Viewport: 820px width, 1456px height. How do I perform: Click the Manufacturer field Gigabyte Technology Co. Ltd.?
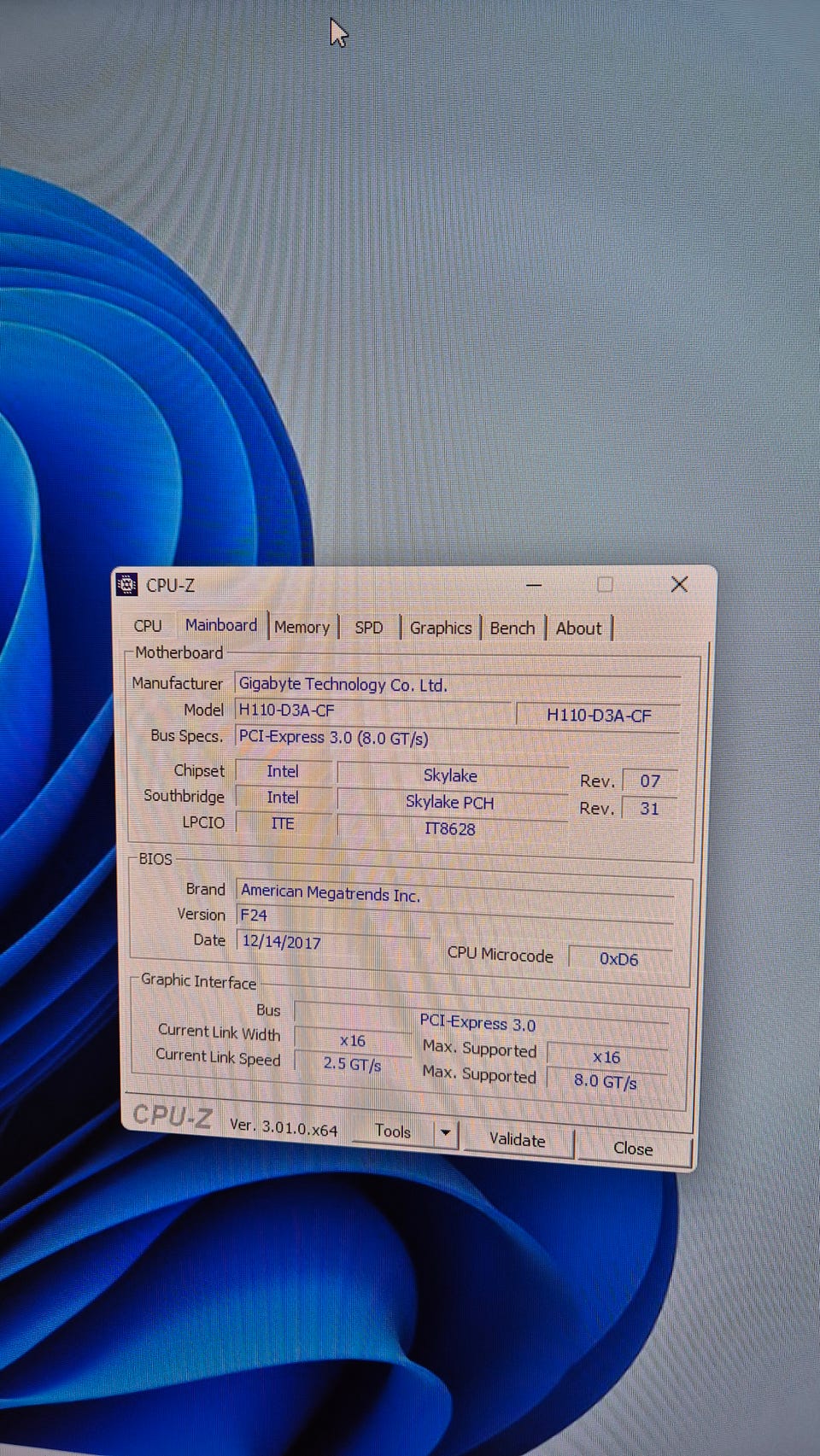(458, 685)
